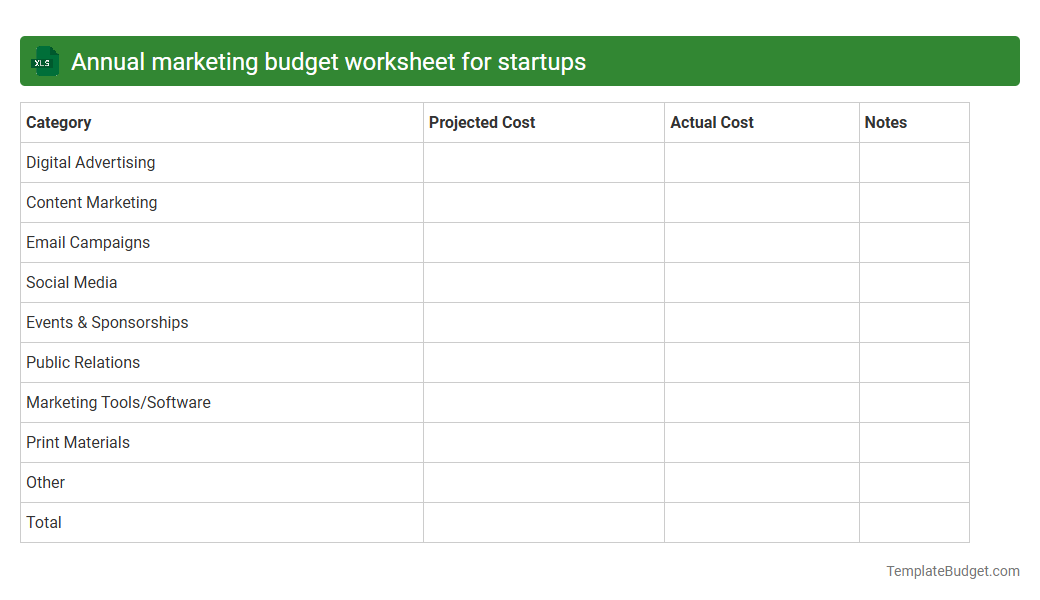Click the Marketing Tools/Software row label
This screenshot has width=1040, height=600.
[x=118, y=402]
